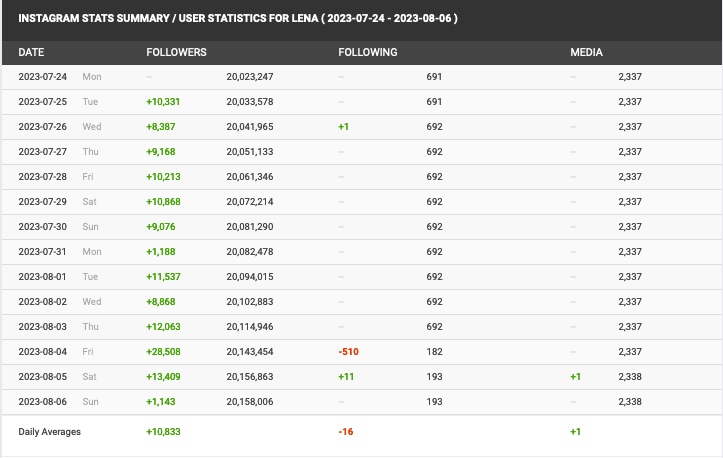Select the date 2023-08-02
Screen dimensions: 723x458
pyautogui.click(x=42, y=301)
